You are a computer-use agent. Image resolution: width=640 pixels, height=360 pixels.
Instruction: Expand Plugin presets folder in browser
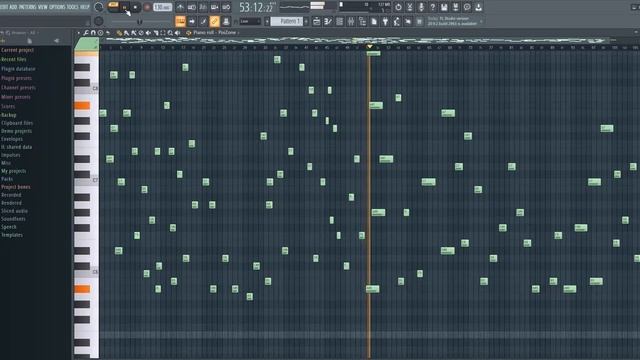click(x=16, y=78)
